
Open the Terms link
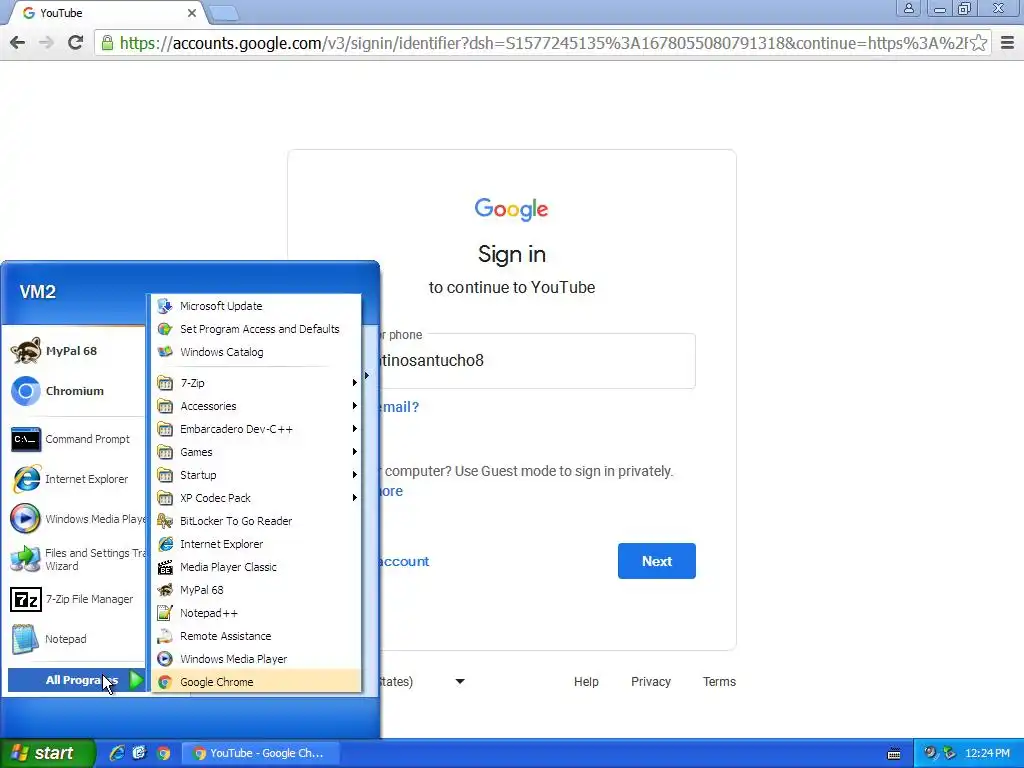click(719, 682)
